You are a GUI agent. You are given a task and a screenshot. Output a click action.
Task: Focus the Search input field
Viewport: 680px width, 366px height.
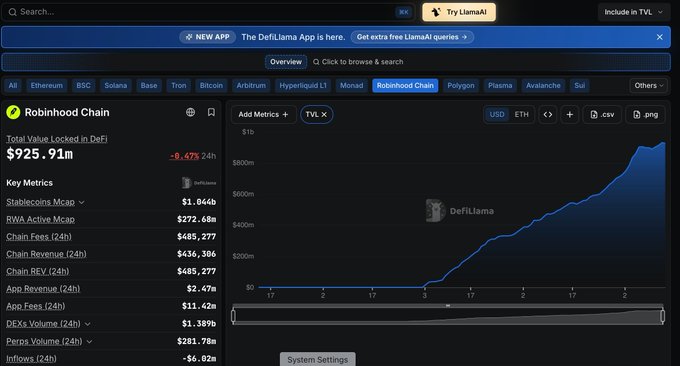click(x=208, y=12)
